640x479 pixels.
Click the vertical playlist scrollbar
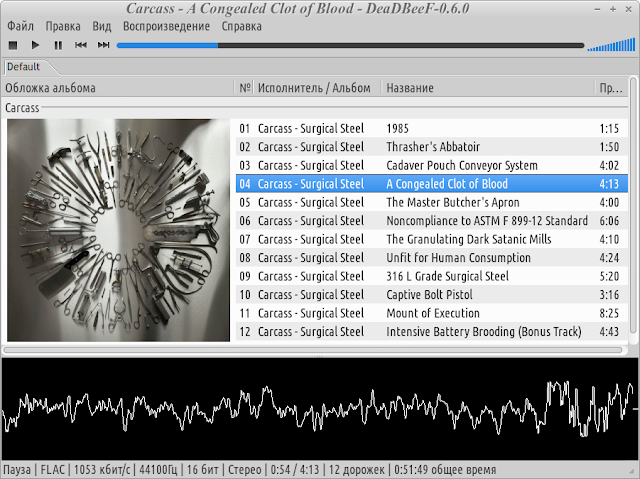pos(633,204)
